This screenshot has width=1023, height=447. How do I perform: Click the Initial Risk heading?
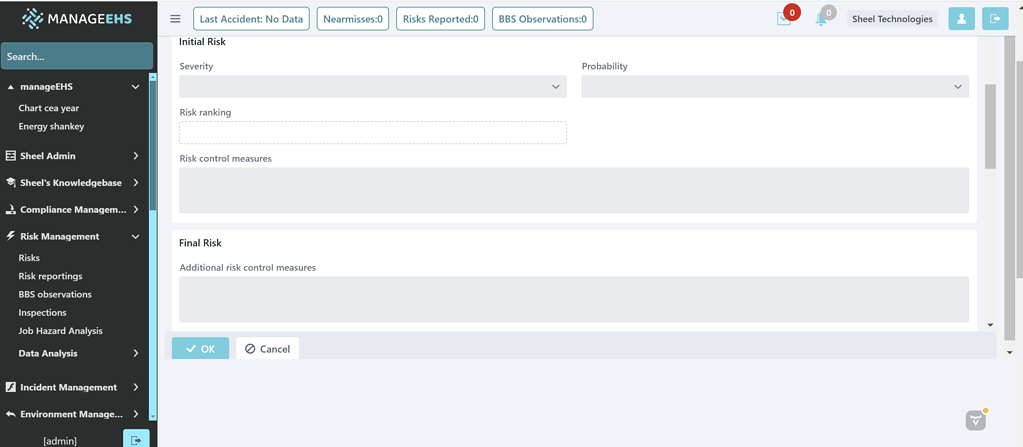(x=202, y=42)
